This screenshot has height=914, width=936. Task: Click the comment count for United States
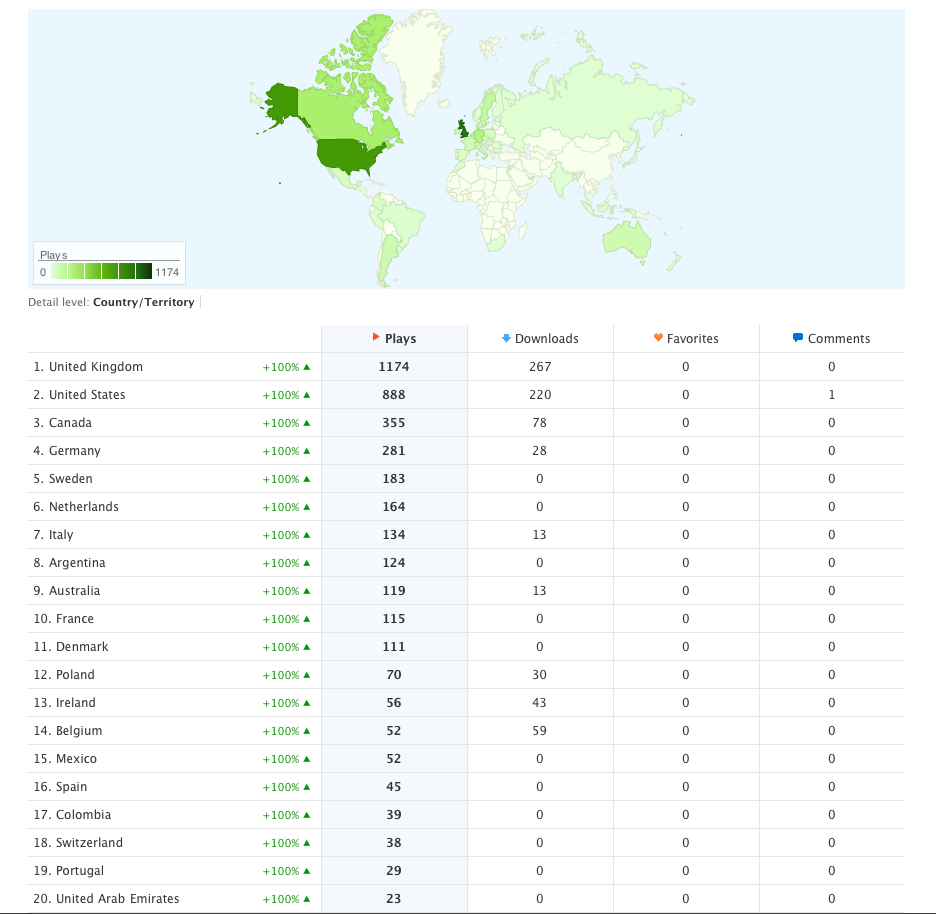coord(831,395)
